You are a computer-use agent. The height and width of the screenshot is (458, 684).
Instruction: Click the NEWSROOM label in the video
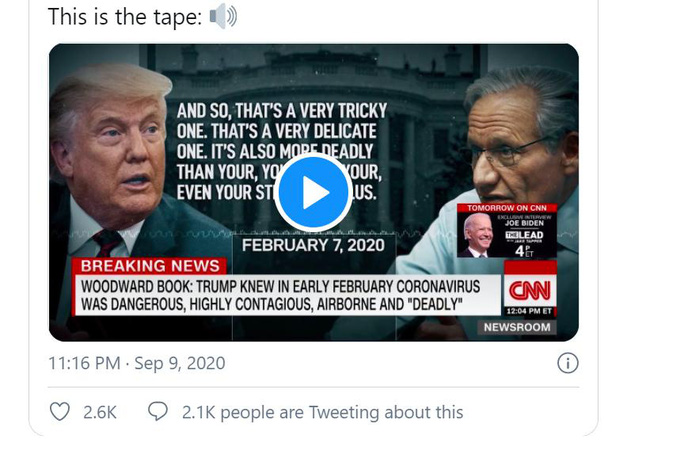coord(517,327)
